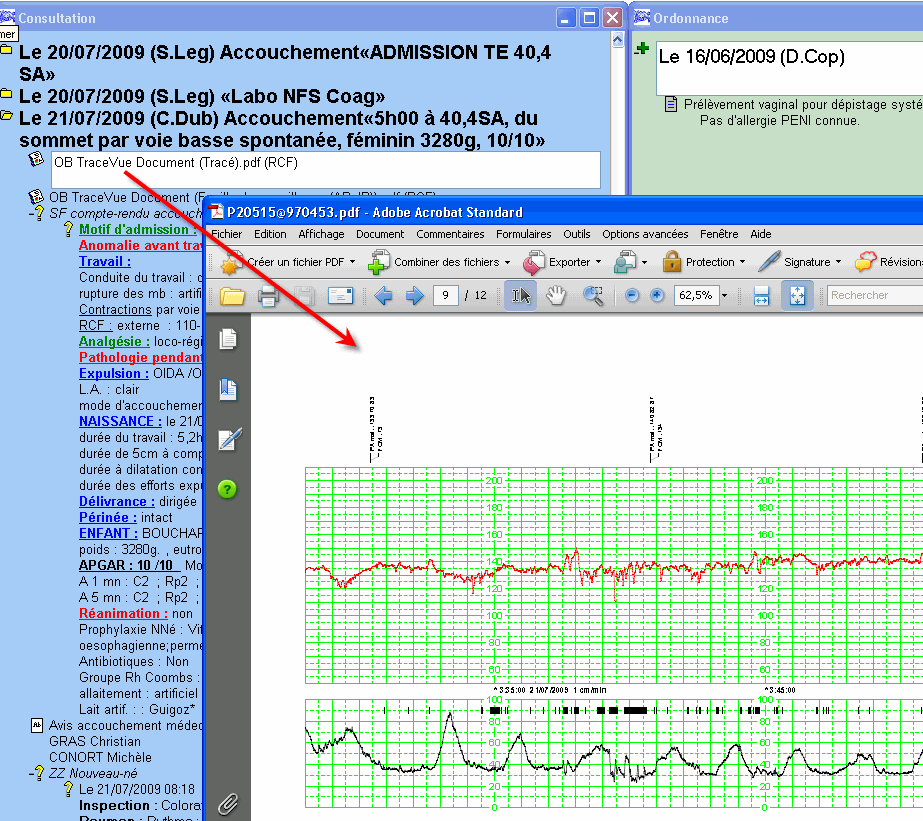This screenshot has width=923, height=821.
Task: Open the Attachments paperclip panel
Action: pyautogui.click(x=228, y=804)
